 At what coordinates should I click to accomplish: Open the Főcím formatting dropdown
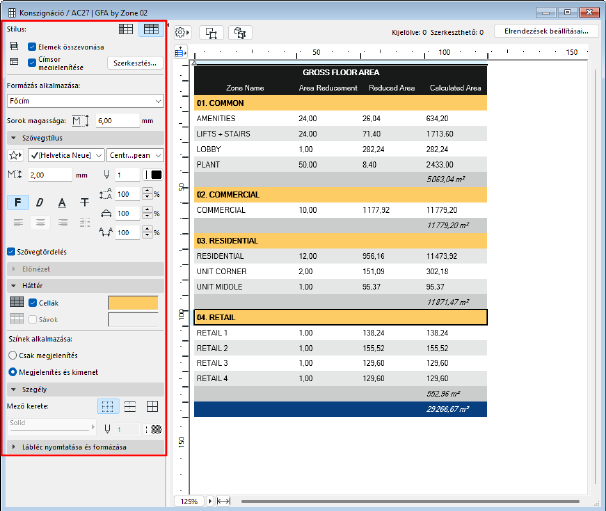coord(85,100)
